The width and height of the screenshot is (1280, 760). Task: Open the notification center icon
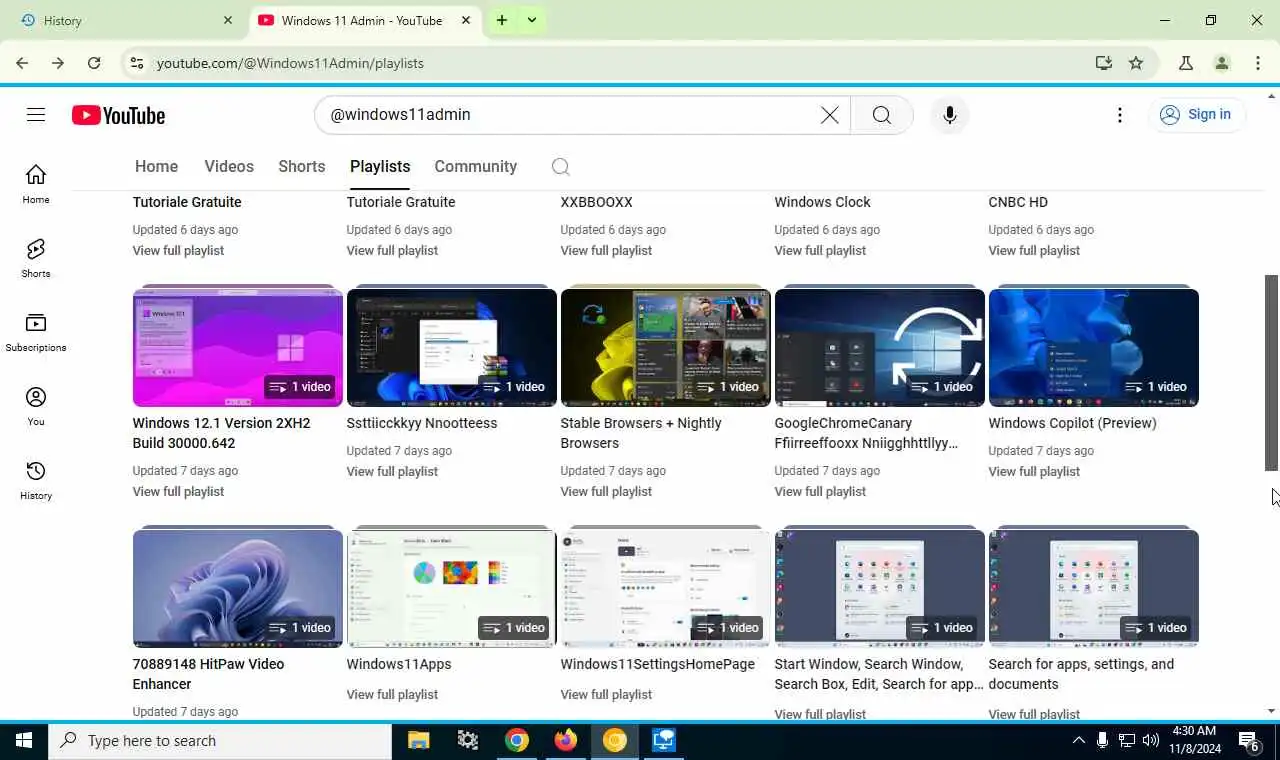[x=1249, y=741]
